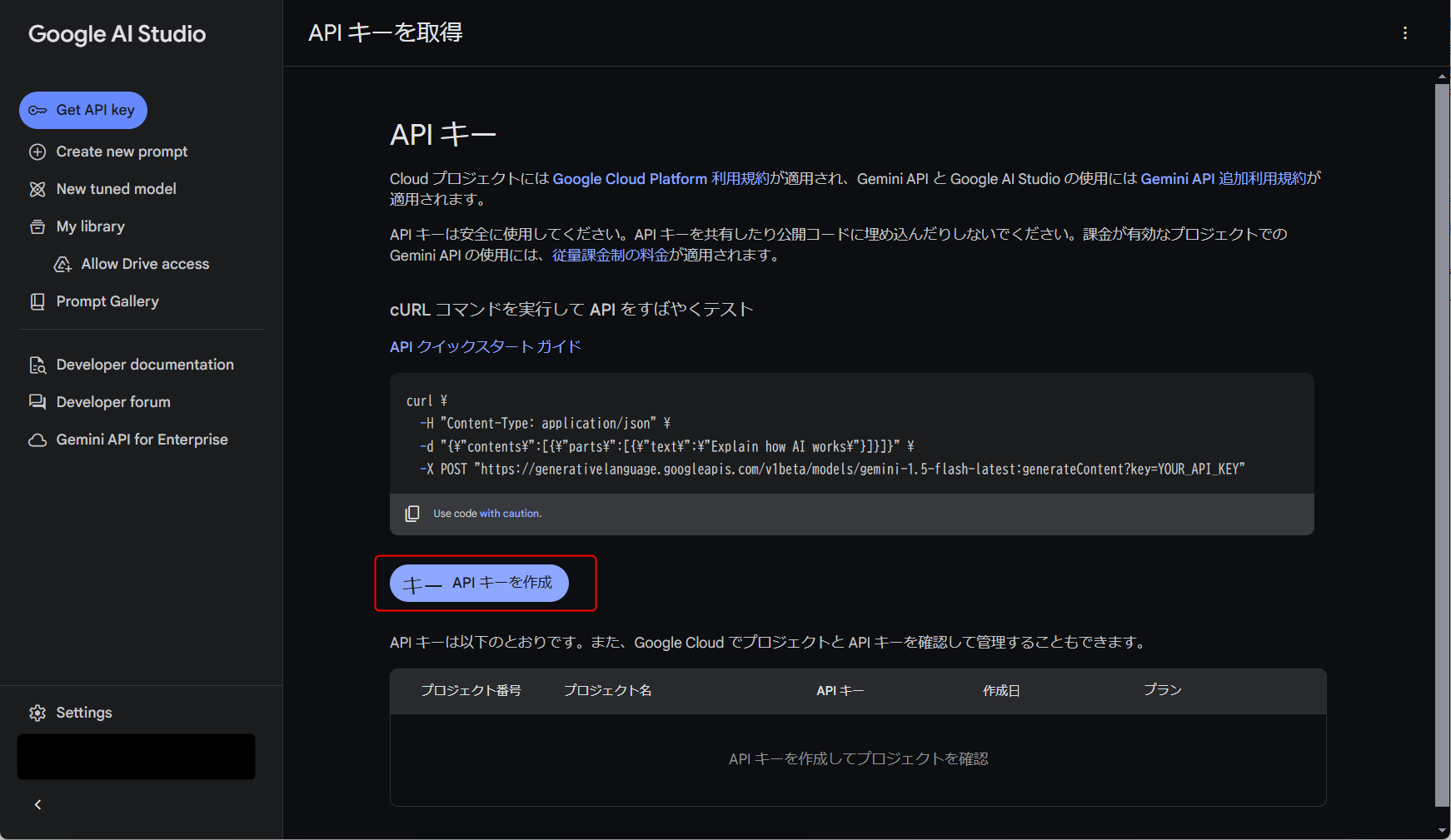Open Developer documentation
The image size is (1451, 840).
pos(145,365)
